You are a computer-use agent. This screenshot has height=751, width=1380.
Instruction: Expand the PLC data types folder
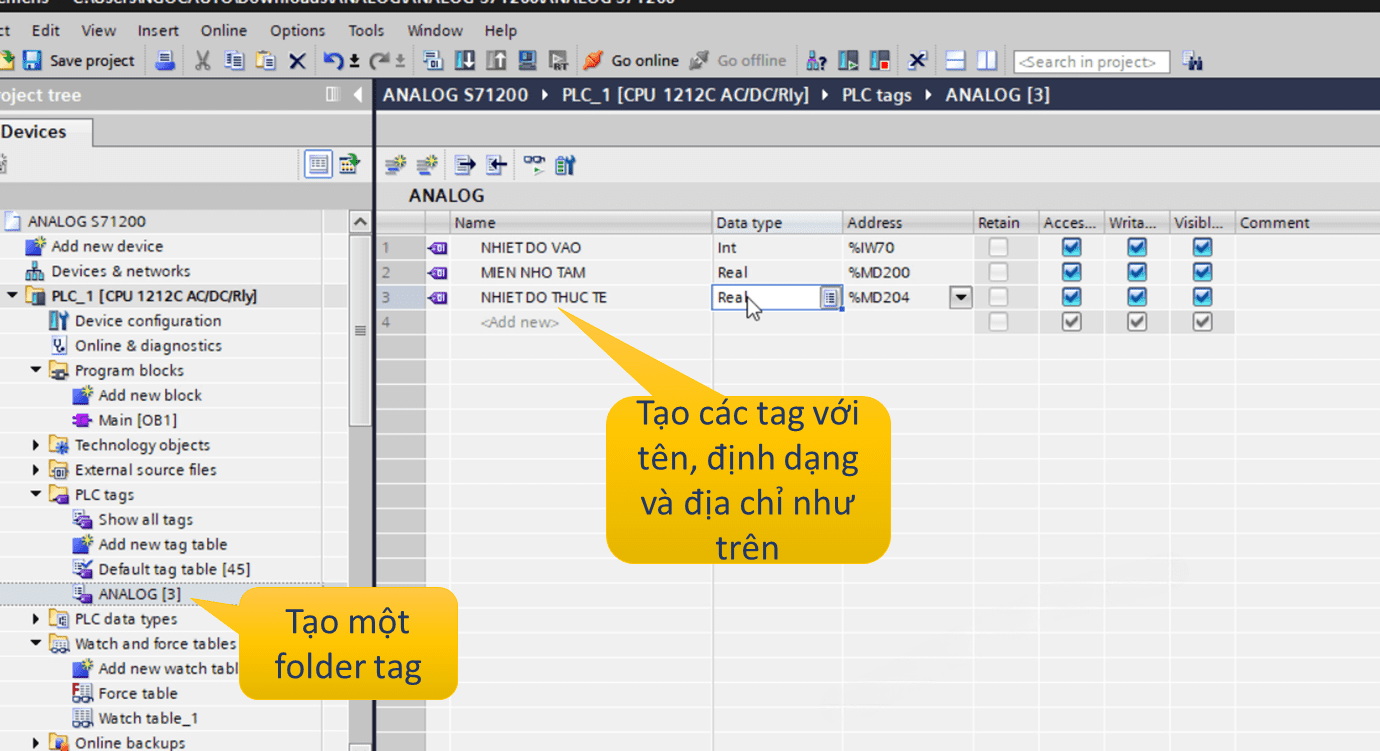point(36,619)
